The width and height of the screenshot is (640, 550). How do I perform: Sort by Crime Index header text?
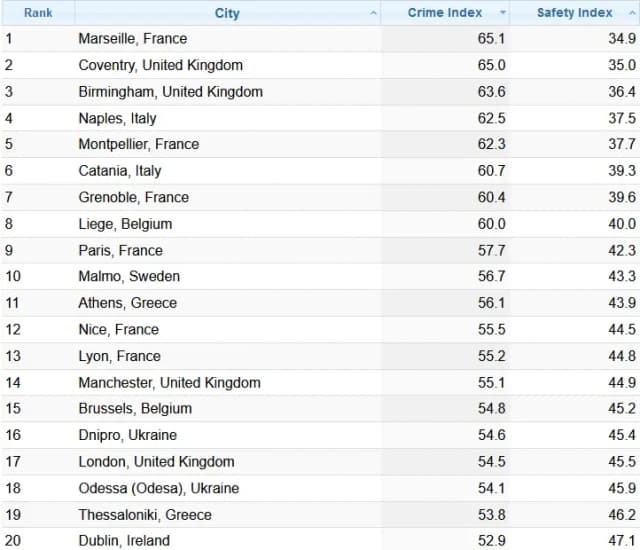click(x=445, y=13)
